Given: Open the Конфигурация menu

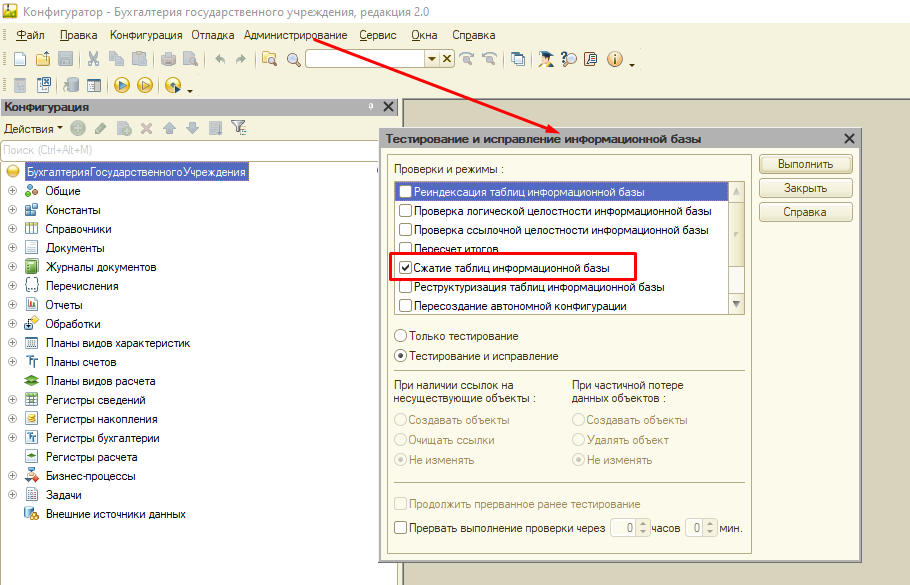Looking at the screenshot, I should point(146,35).
